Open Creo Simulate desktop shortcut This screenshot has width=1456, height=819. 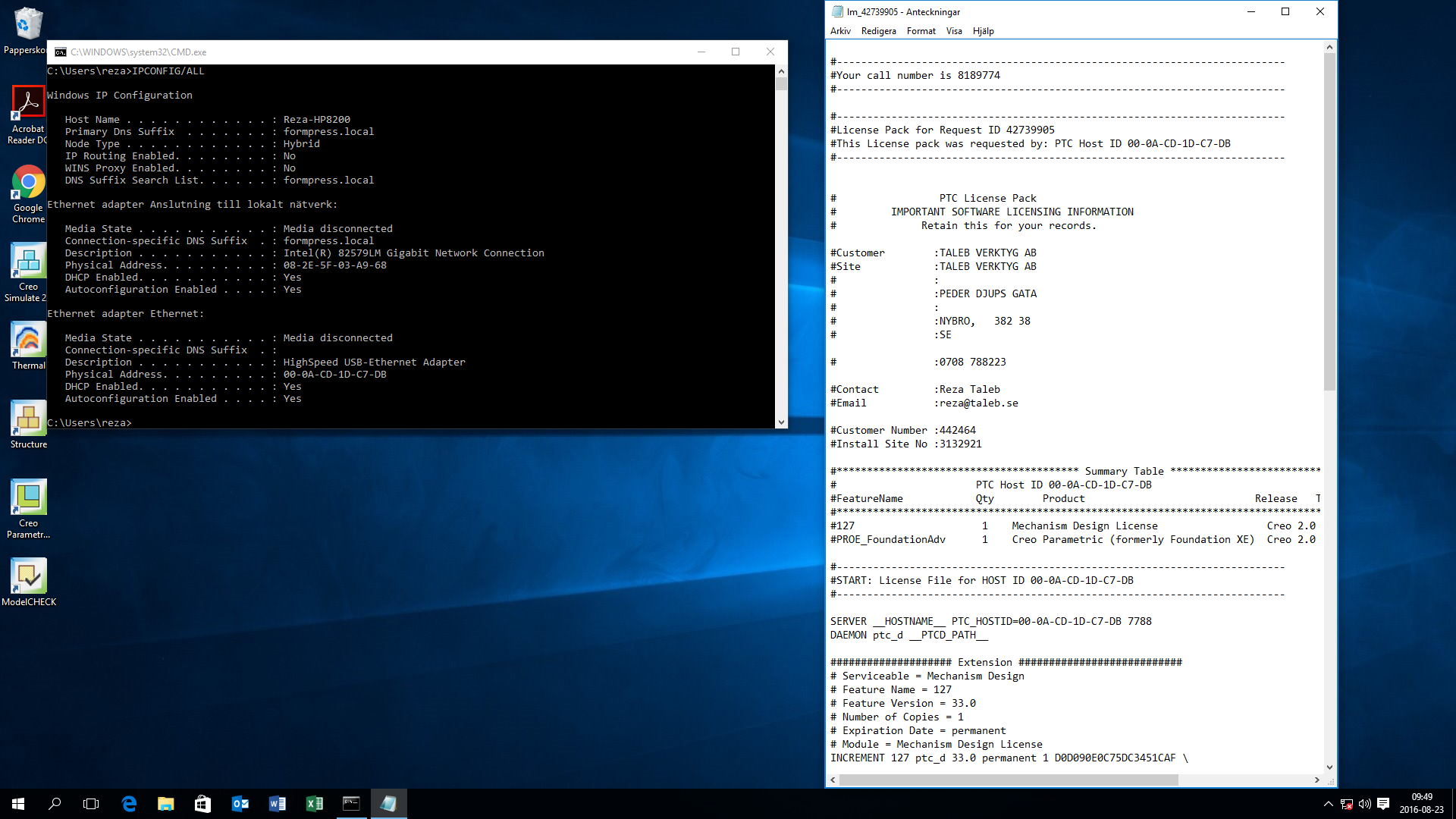(x=27, y=273)
